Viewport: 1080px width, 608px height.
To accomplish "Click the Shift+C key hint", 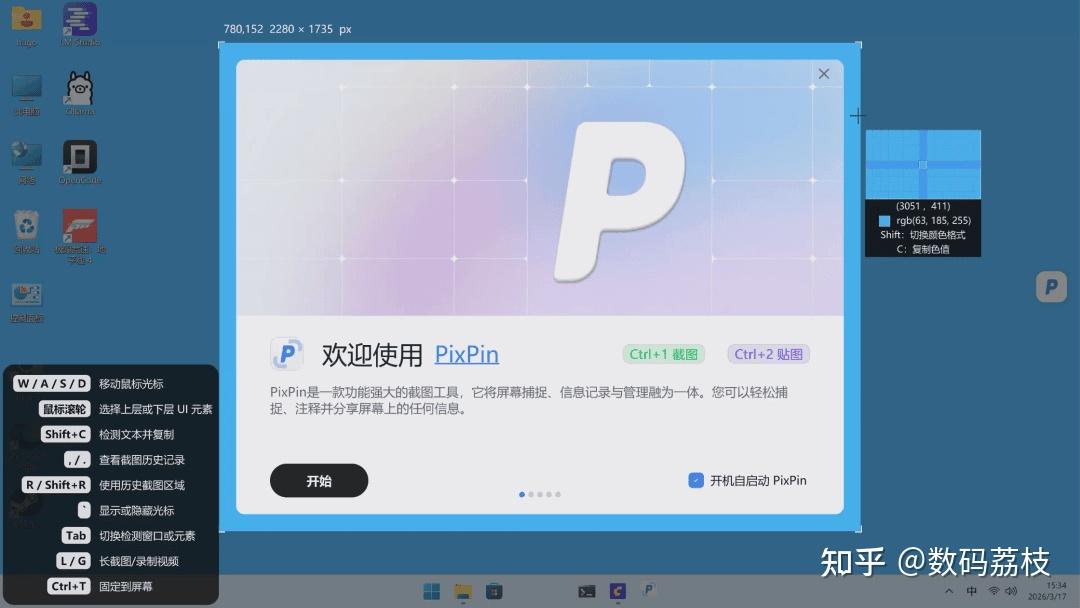I will point(65,434).
